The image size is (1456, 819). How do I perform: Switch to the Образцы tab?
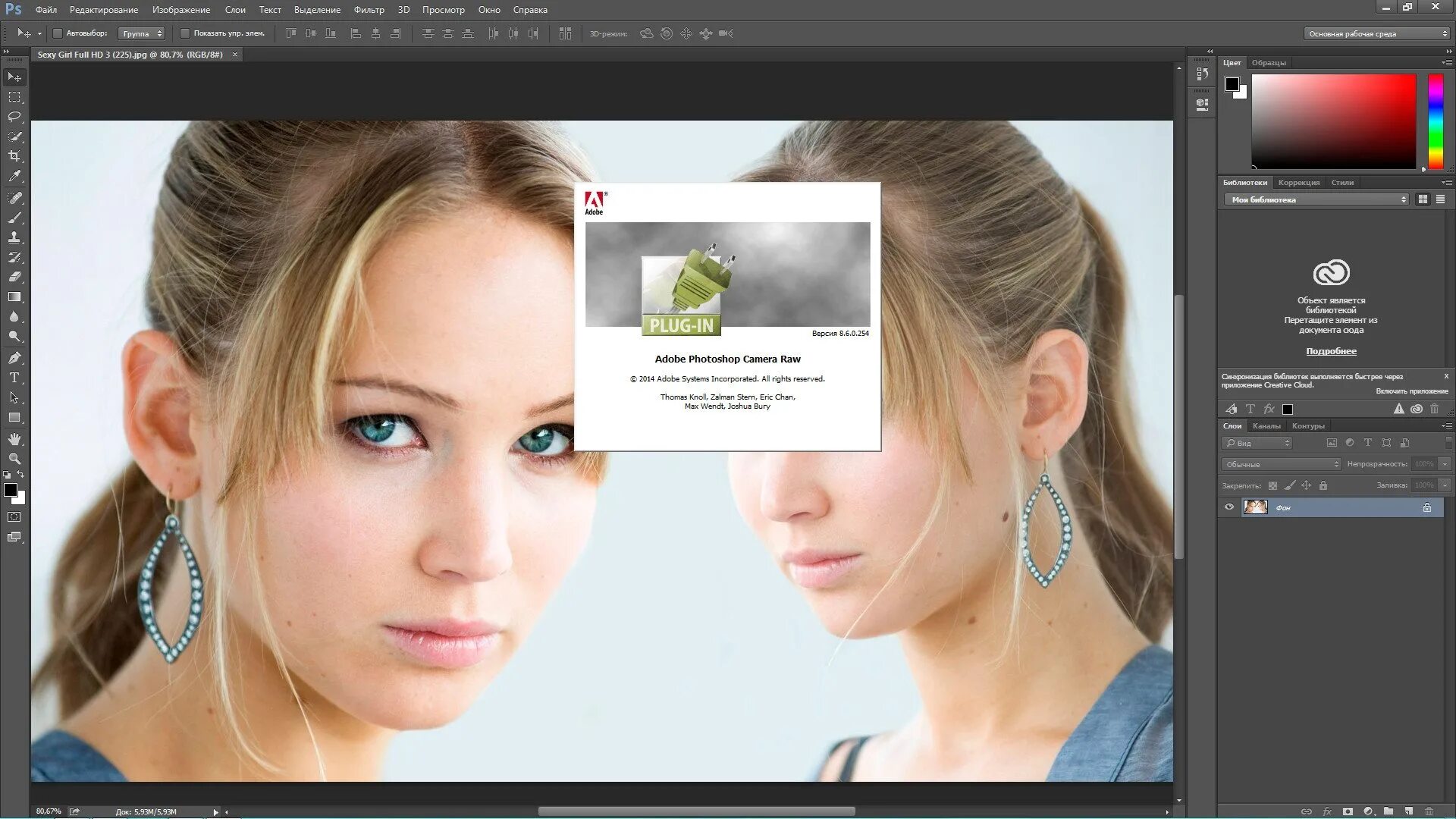pyautogui.click(x=1269, y=63)
